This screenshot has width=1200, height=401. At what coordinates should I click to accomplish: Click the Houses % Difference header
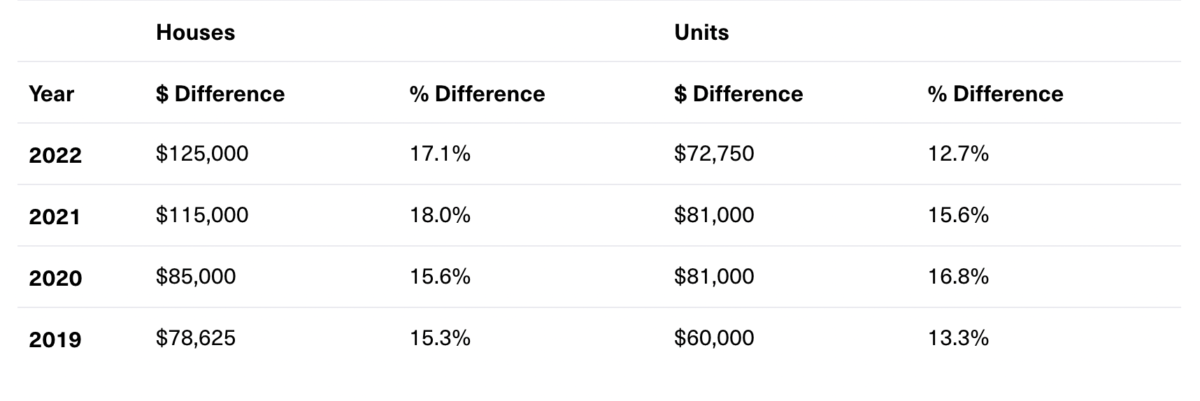(477, 95)
